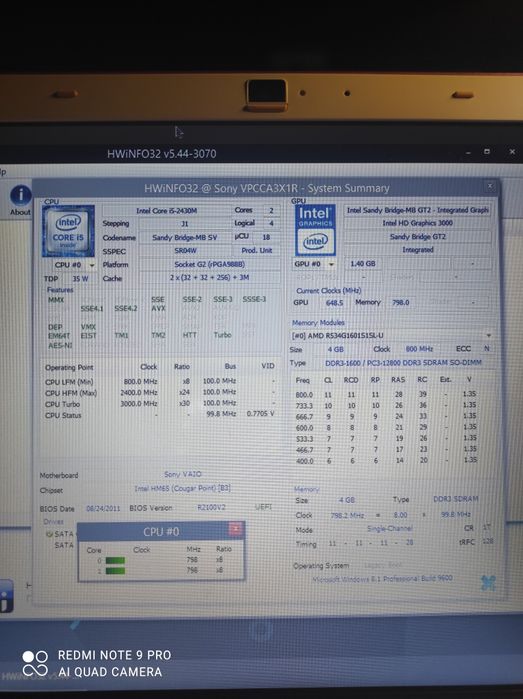The height and width of the screenshot is (699, 523).
Task: Select the Intel Core i5-2430M name field
Action: pos(166,211)
